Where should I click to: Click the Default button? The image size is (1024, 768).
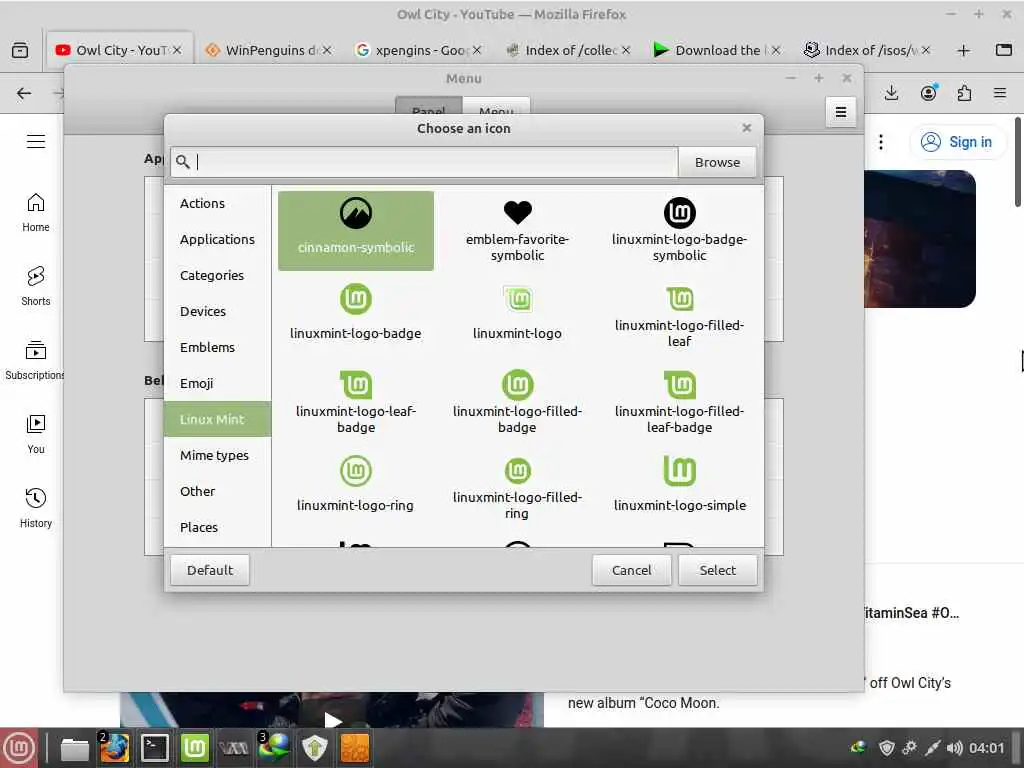coord(210,570)
